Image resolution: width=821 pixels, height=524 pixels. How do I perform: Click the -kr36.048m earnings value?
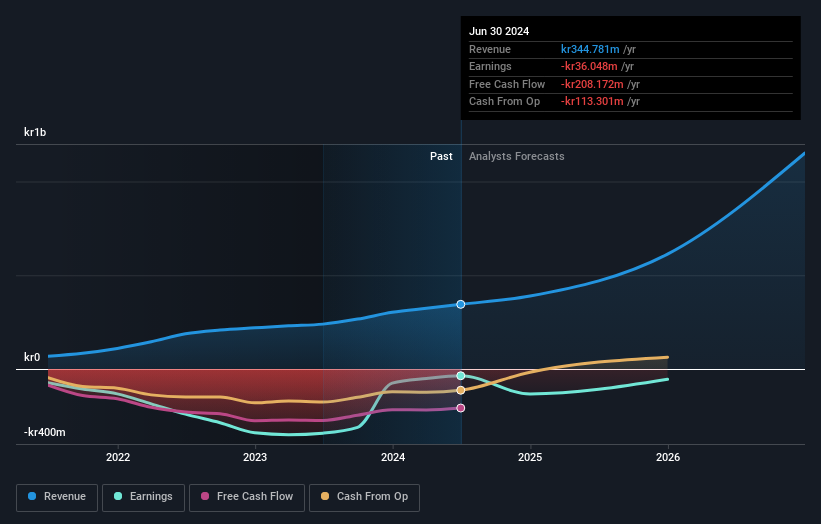(589, 66)
